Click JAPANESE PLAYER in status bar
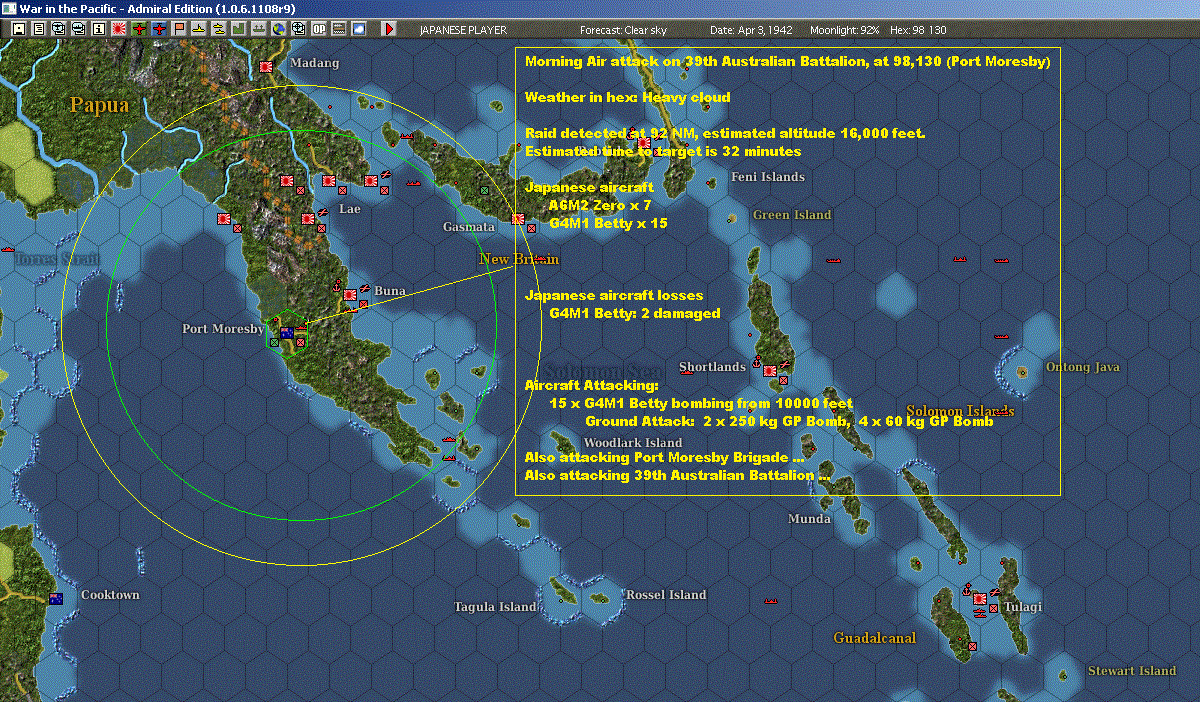Viewport: 1200px width, 702px height. click(x=463, y=30)
